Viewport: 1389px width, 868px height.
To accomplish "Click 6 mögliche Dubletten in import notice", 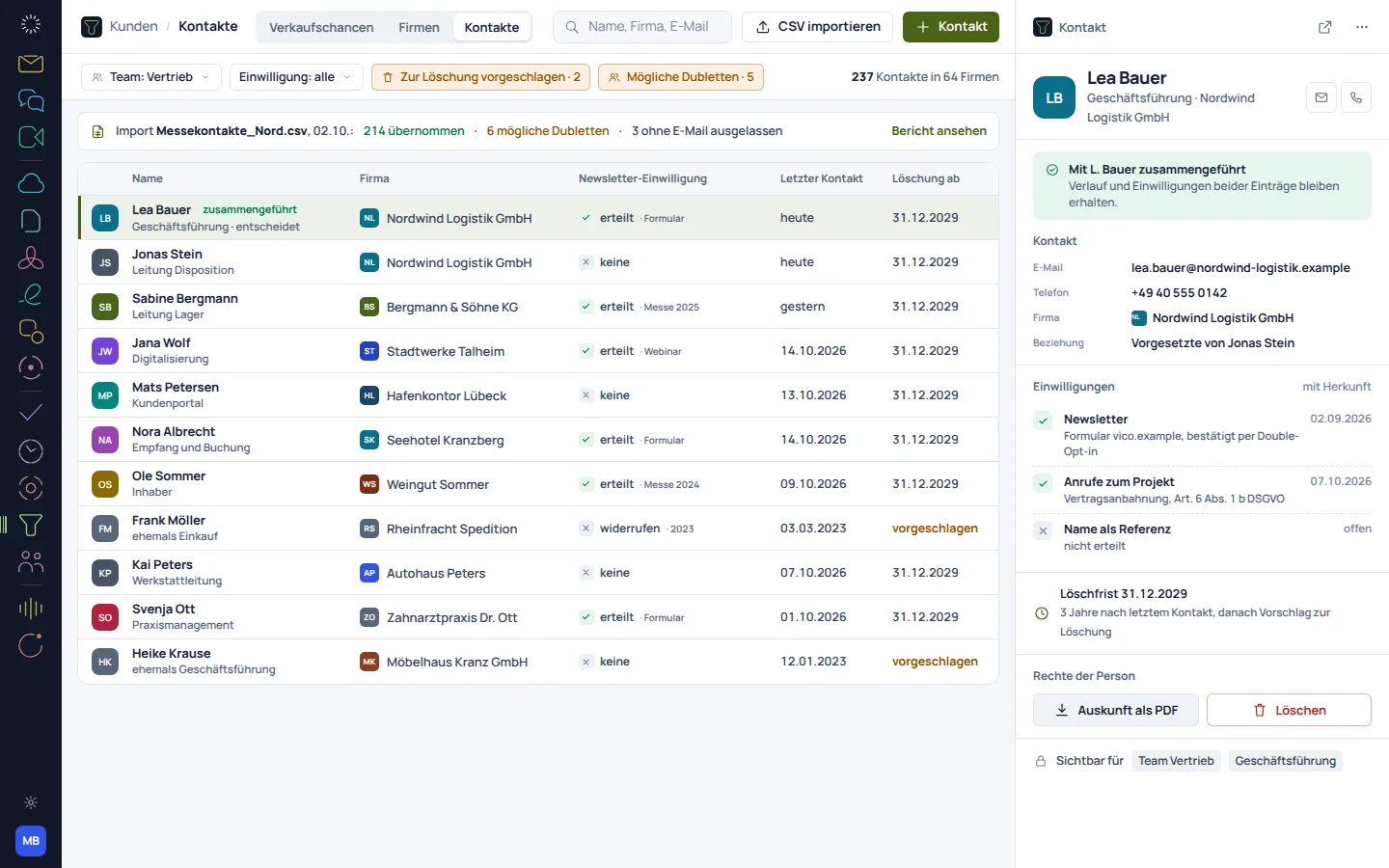I will pos(548,131).
